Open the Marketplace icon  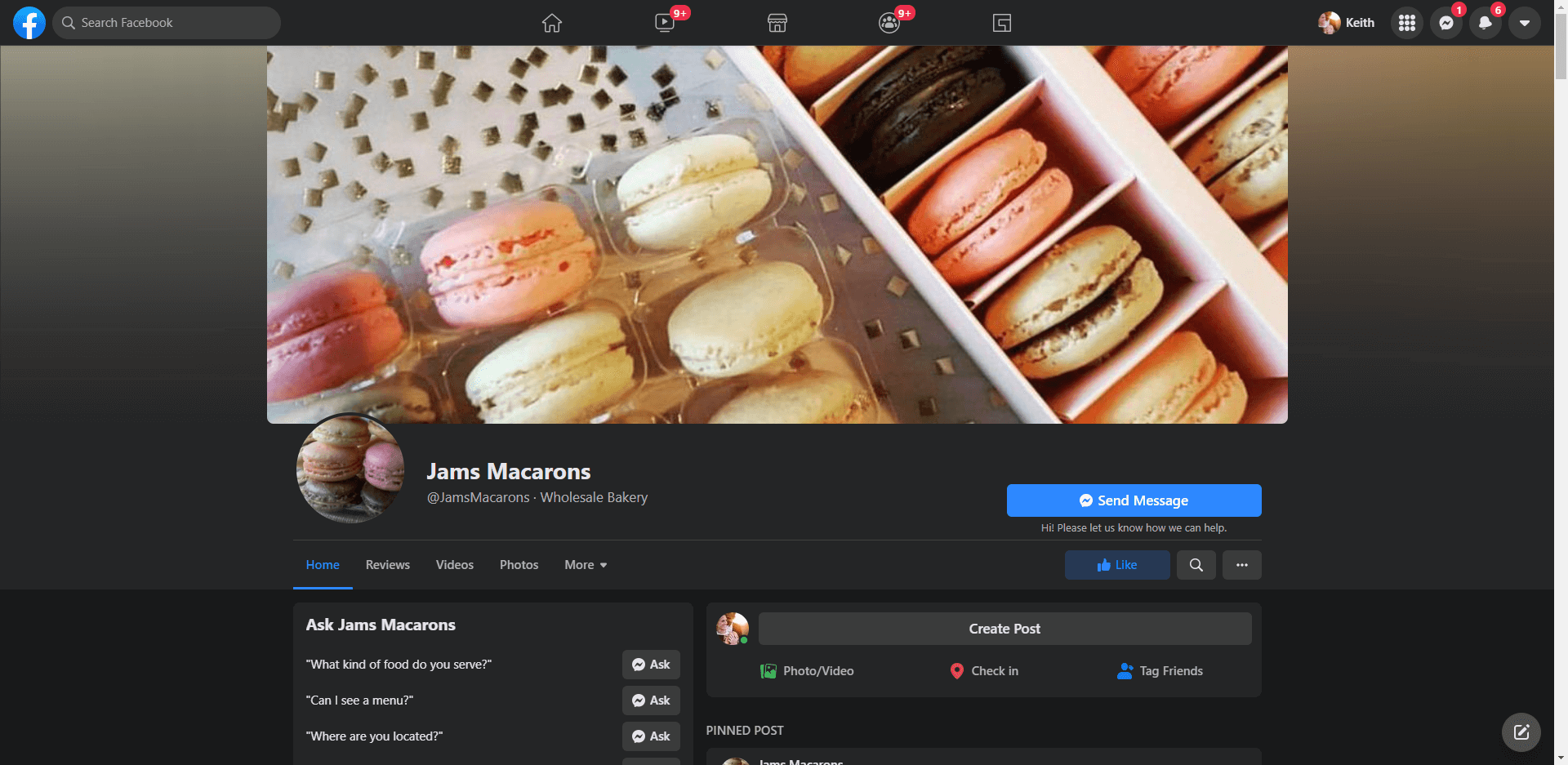[x=777, y=23]
